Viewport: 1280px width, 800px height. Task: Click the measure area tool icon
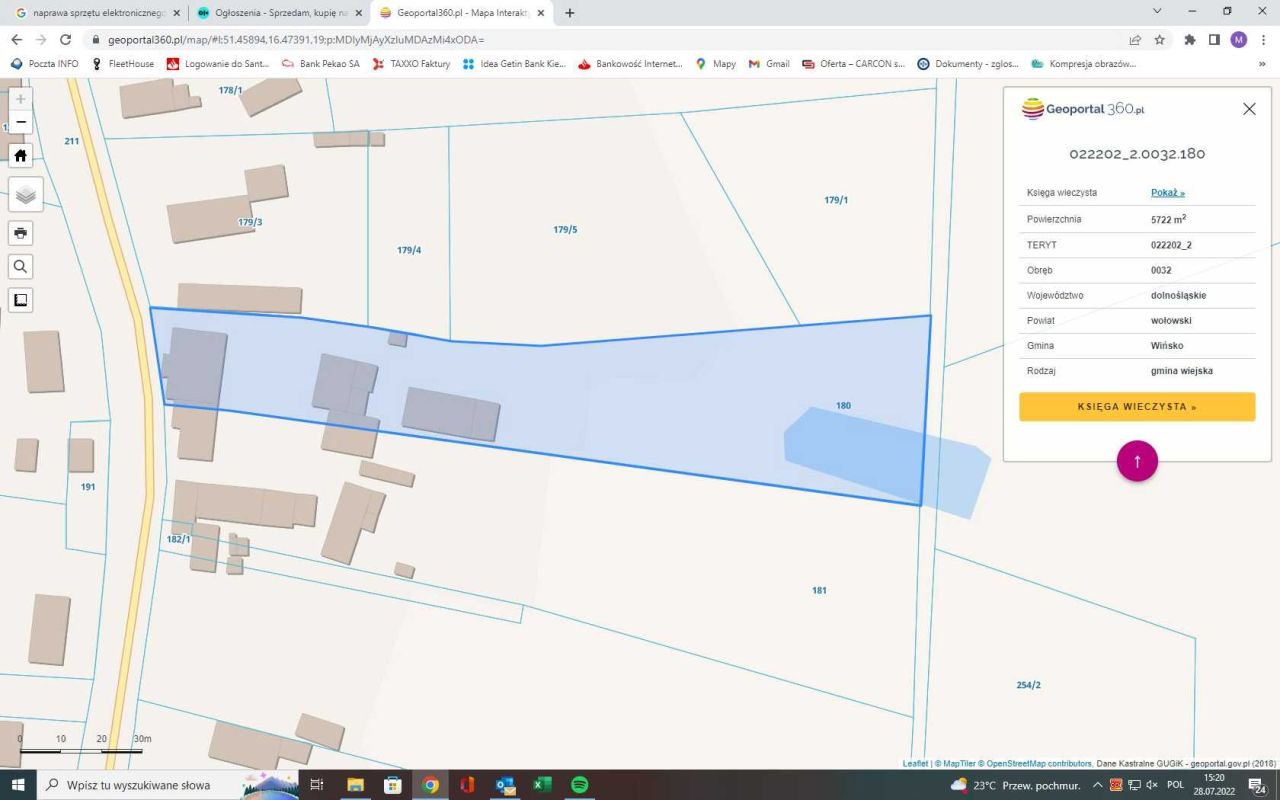tap(21, 300)
